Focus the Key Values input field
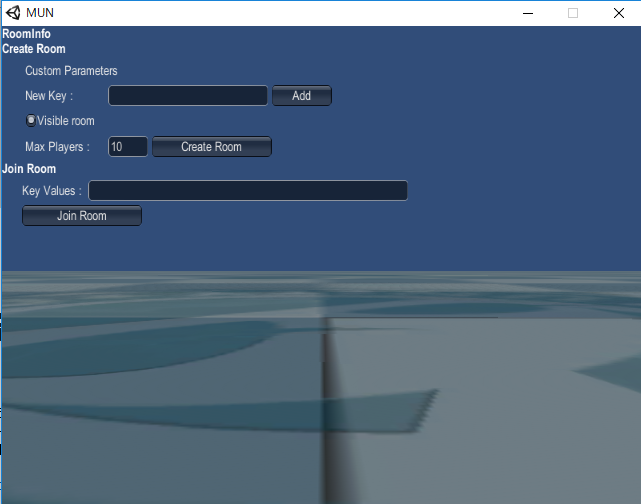This screenshot has height=504, width=641. pyautogui.click(x=248, y=190)
